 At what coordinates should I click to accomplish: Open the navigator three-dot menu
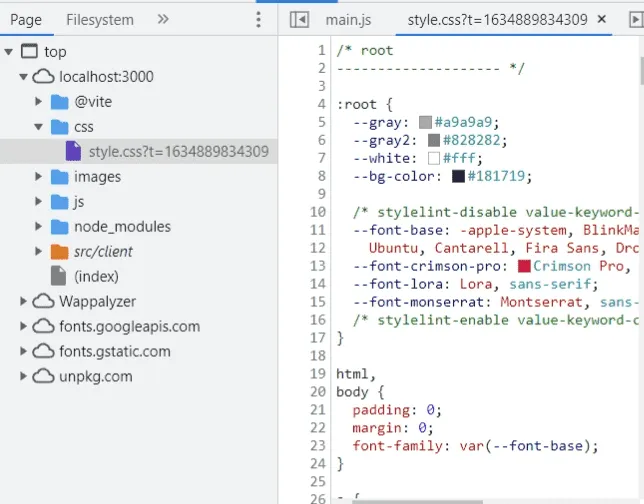click(x=258, y=20)
